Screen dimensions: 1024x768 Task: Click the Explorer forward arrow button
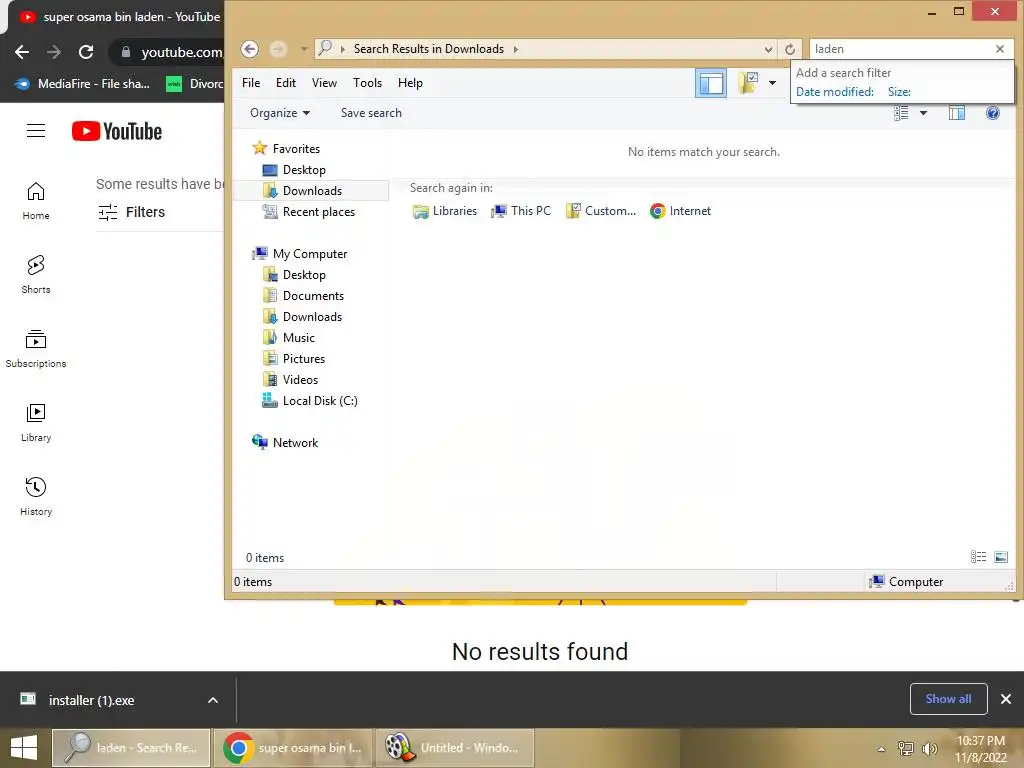(278, 49)
